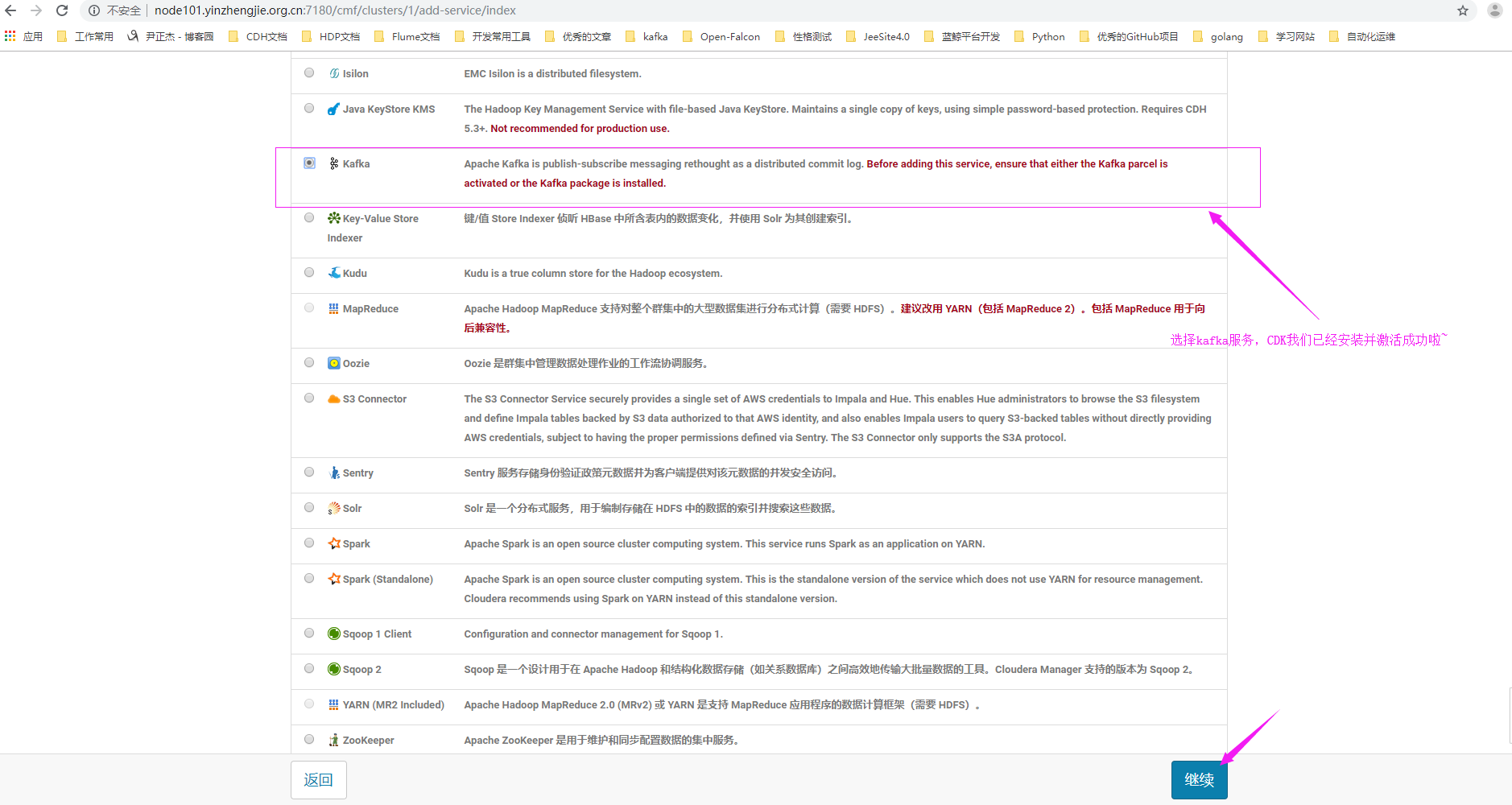This screenshot has width=1512, height=805.
Task: Select the Spark radio button
Action: tap(309, 543)
